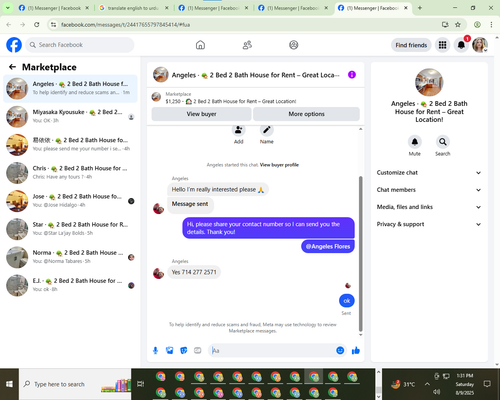Switch to first Messenger Facebook tab

coord(54,8)
